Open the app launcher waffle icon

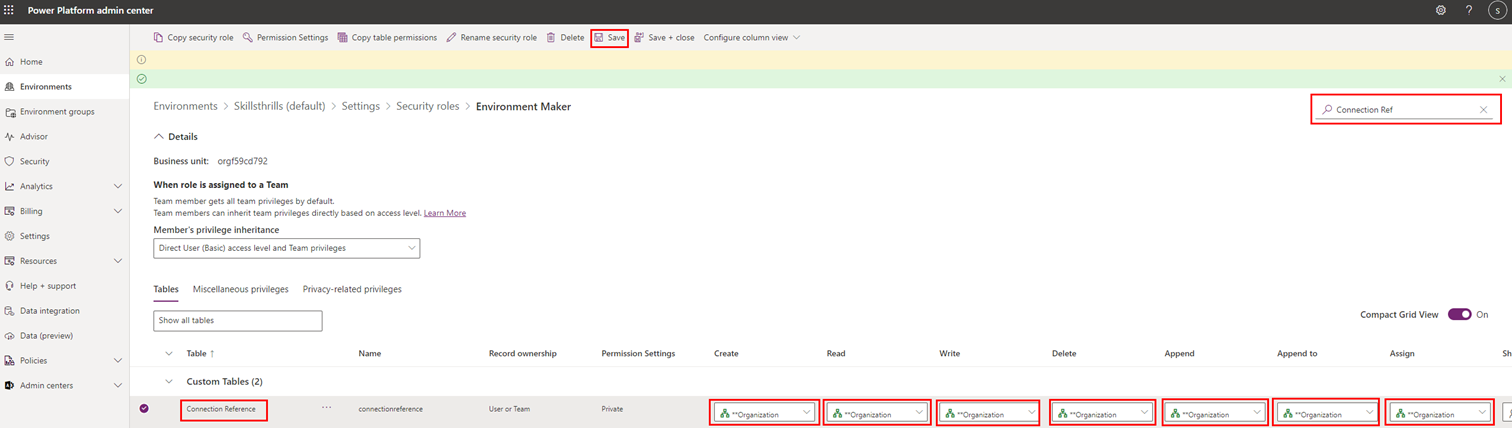point(10,10)
